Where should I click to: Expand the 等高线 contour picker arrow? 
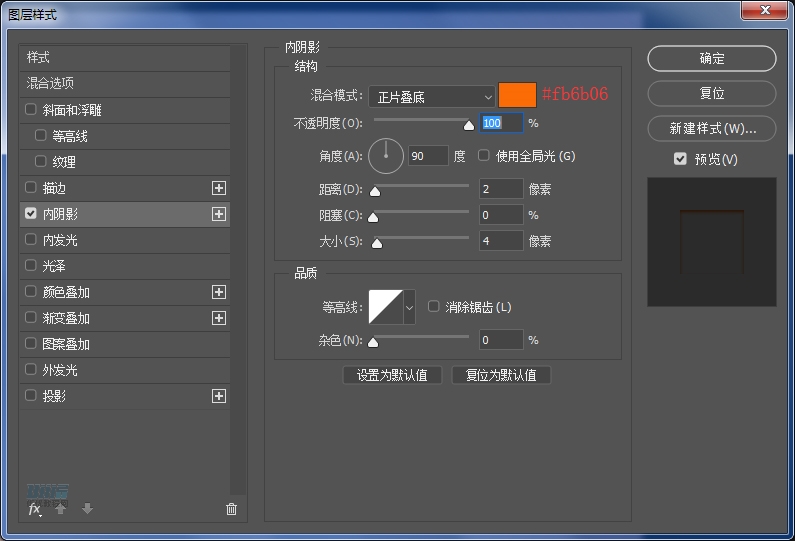[409, 308]
